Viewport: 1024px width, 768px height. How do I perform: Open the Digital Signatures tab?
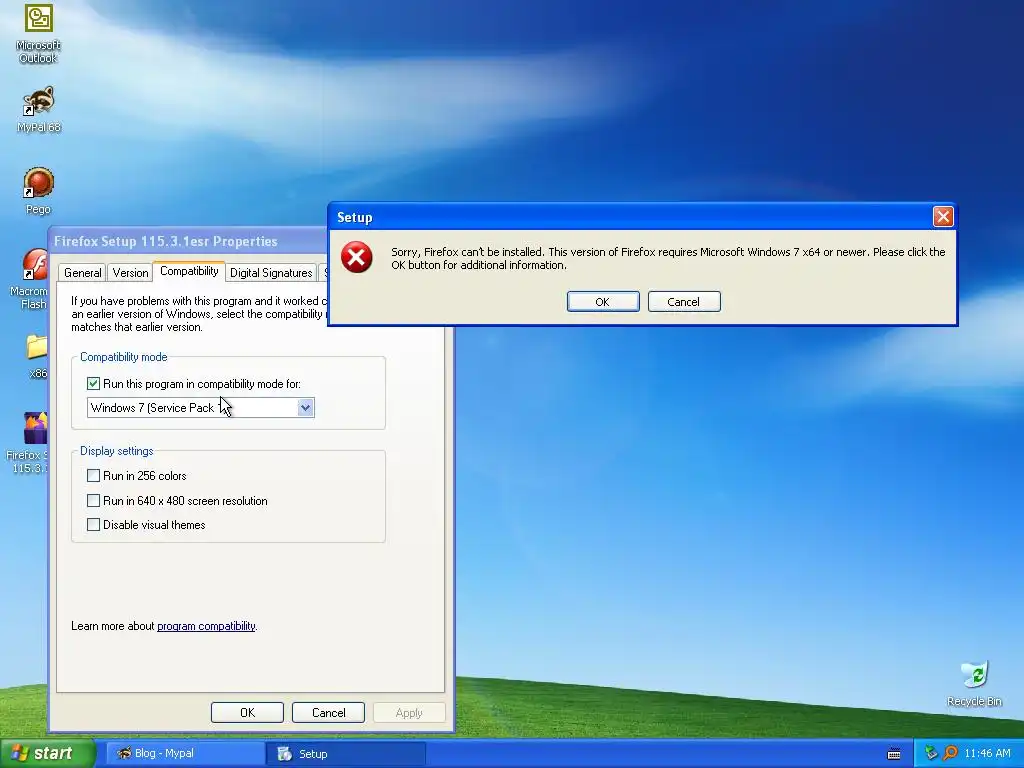[271, 273]
